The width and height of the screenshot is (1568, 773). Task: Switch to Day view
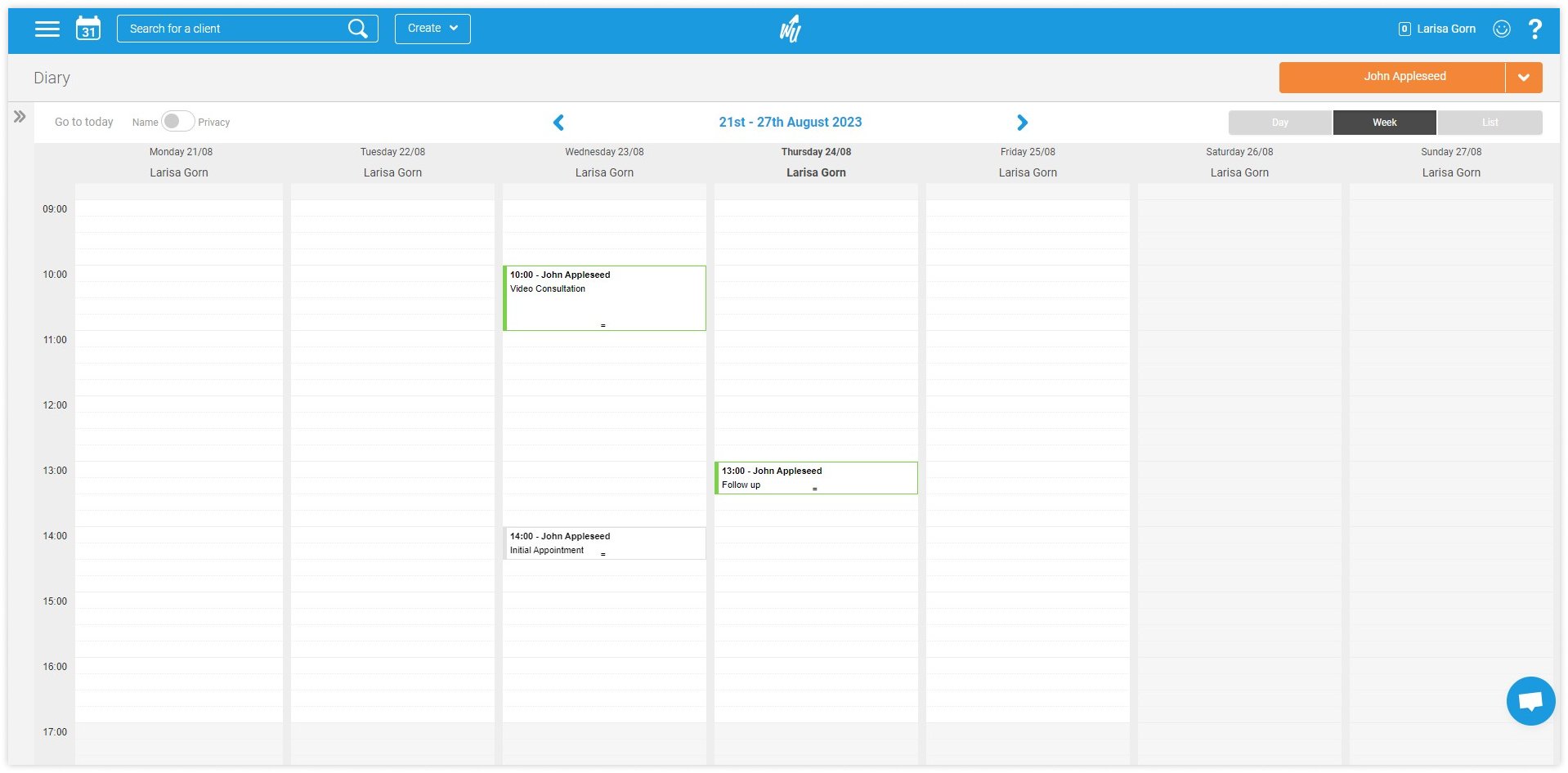pyautogui.click(x=1279, y=123)
